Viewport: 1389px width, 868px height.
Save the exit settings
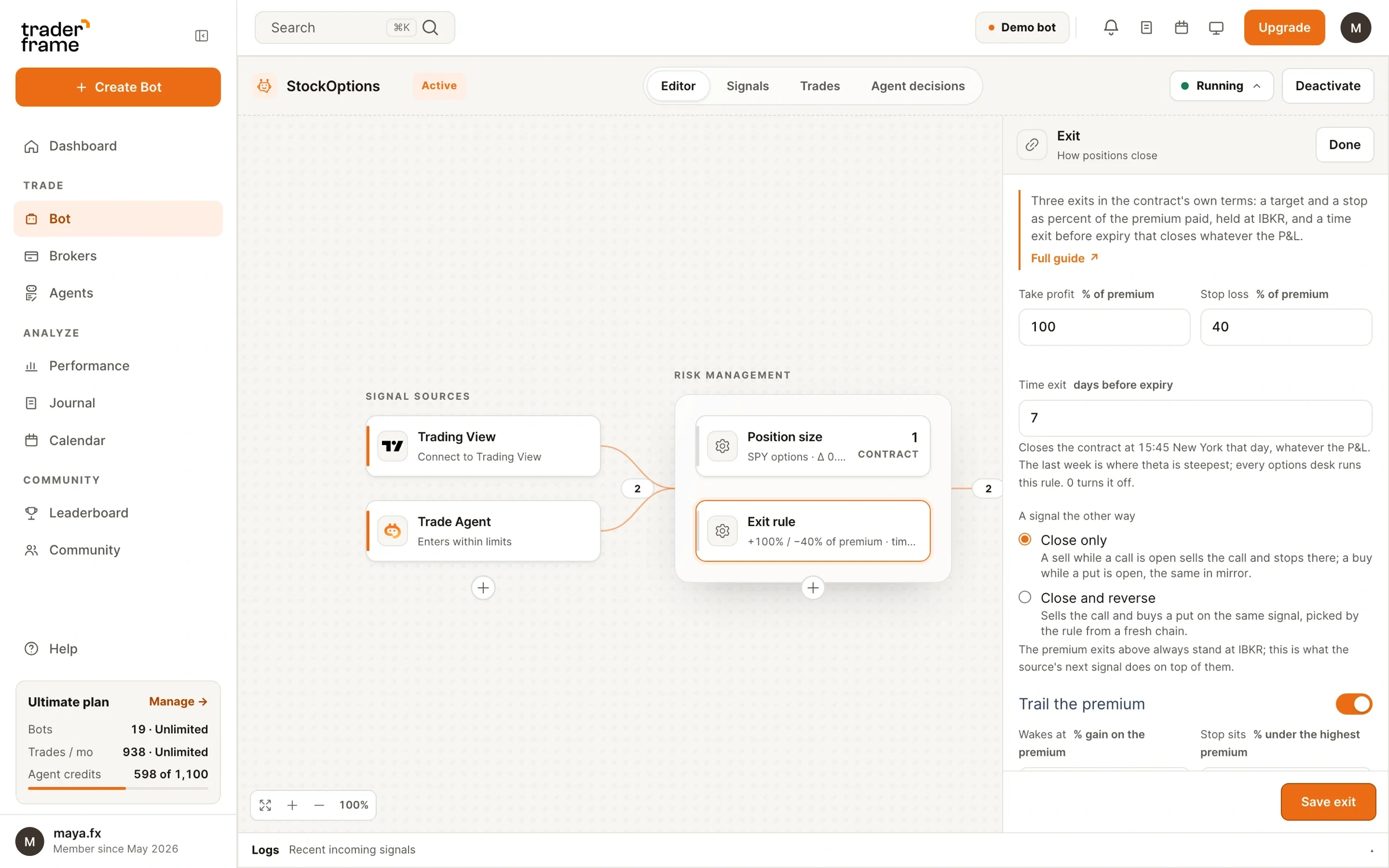1328,801
